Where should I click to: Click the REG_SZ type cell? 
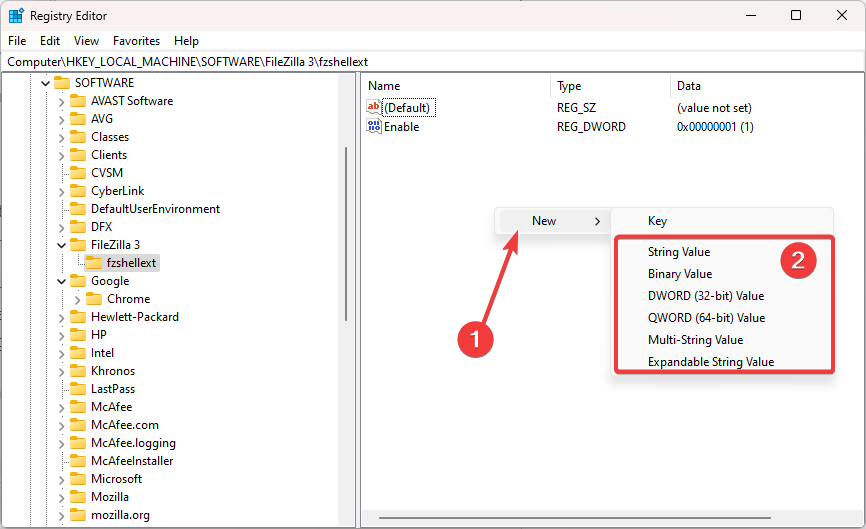click(x=576, y=108)
